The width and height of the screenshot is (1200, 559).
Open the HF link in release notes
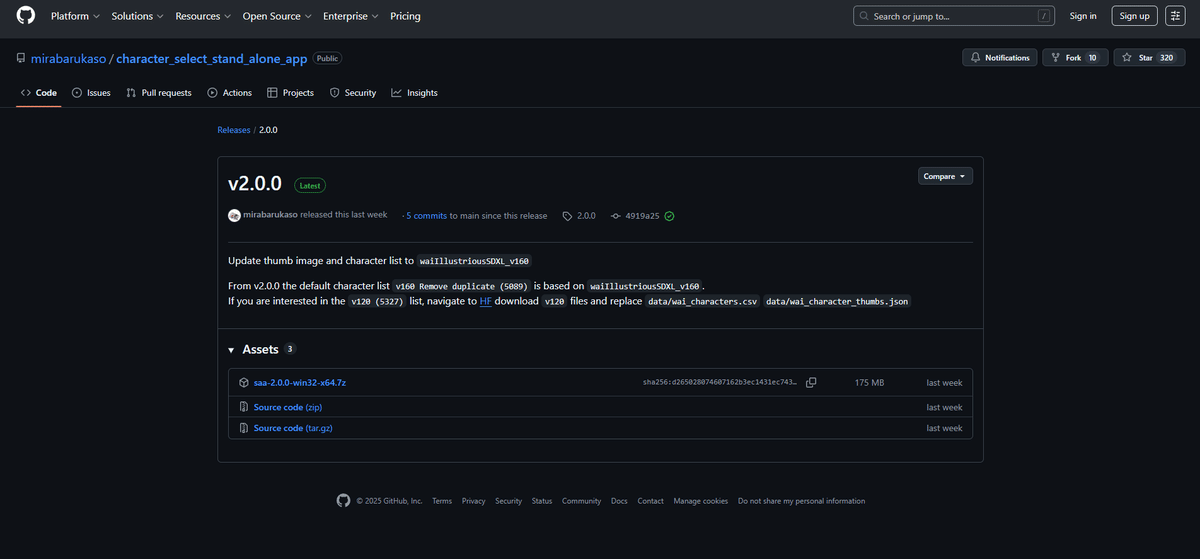485,301
